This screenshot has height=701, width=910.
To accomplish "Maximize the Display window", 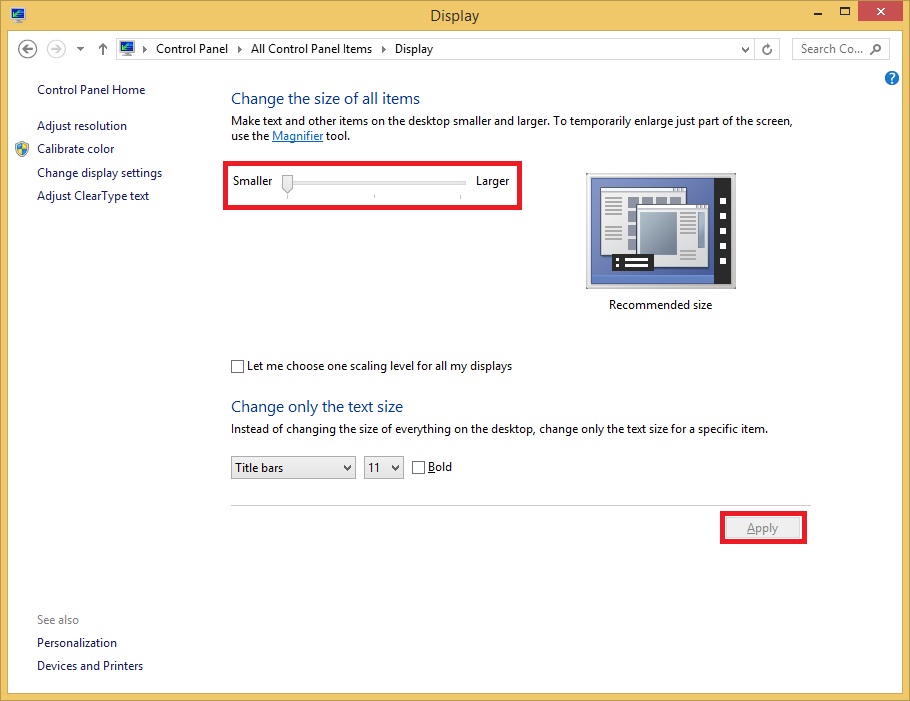I will click(x=845, y=12).
